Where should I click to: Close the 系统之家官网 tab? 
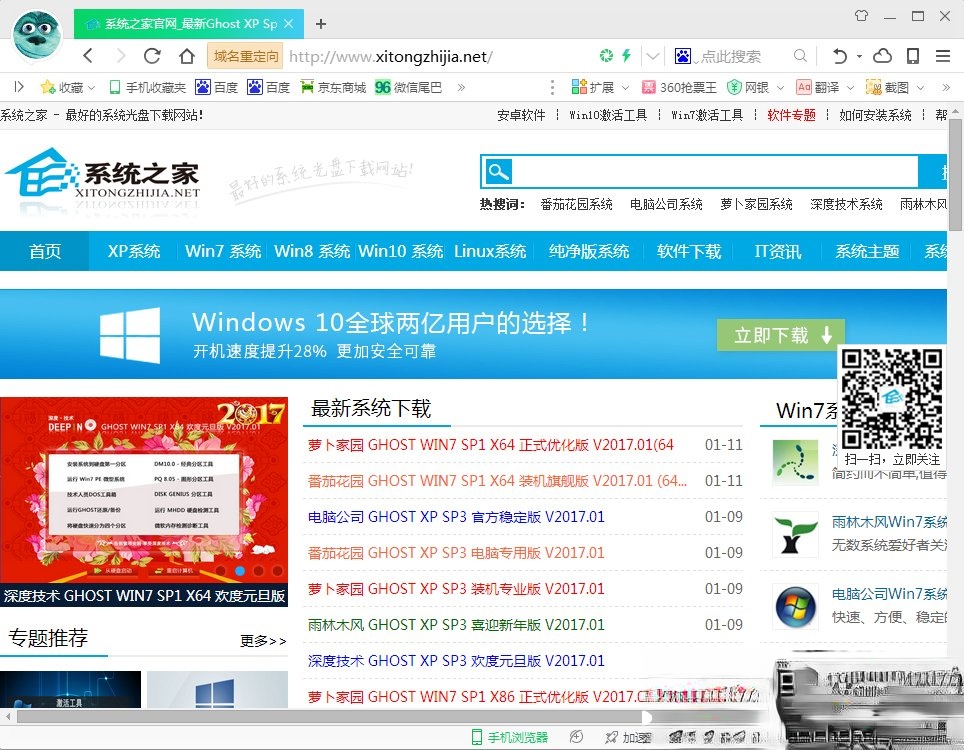click(288, 23)
